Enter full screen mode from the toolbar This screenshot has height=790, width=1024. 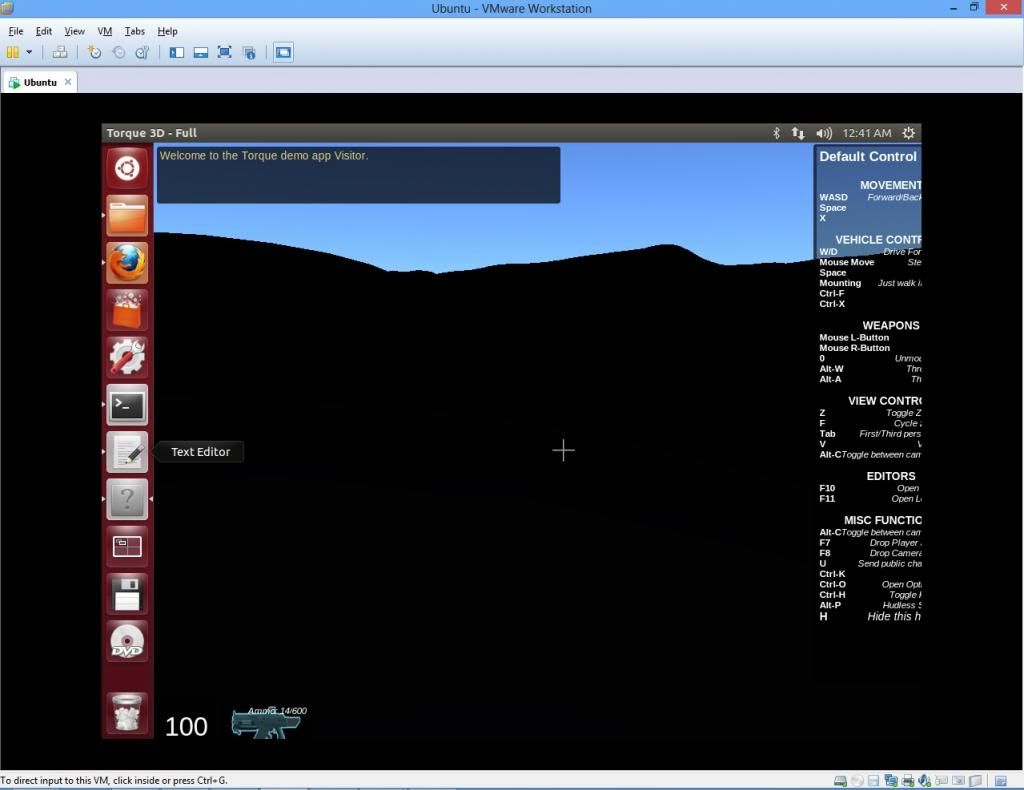(225, 52)
